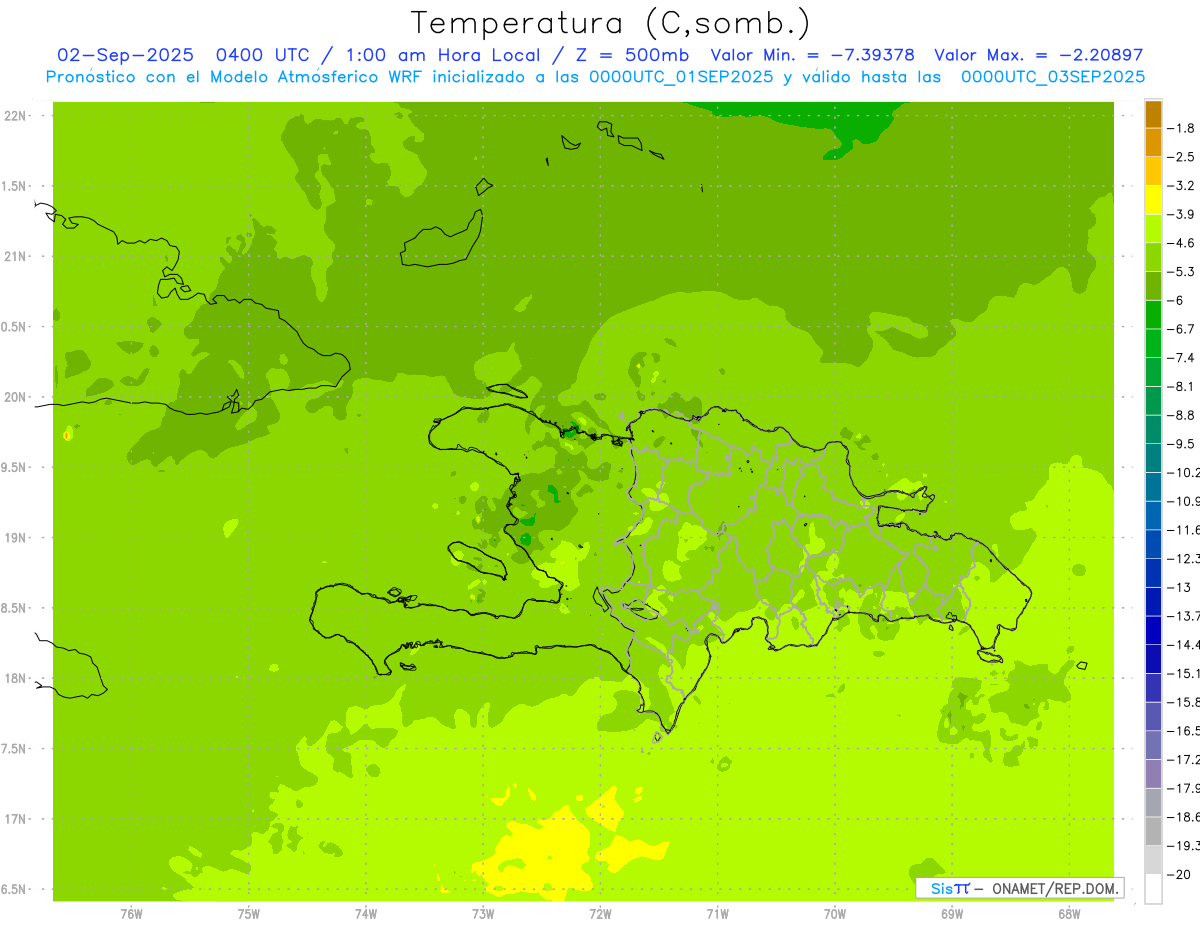Click the '74W' longitude label
This screenshot has height=927, width=1200.
click(365, 913)
